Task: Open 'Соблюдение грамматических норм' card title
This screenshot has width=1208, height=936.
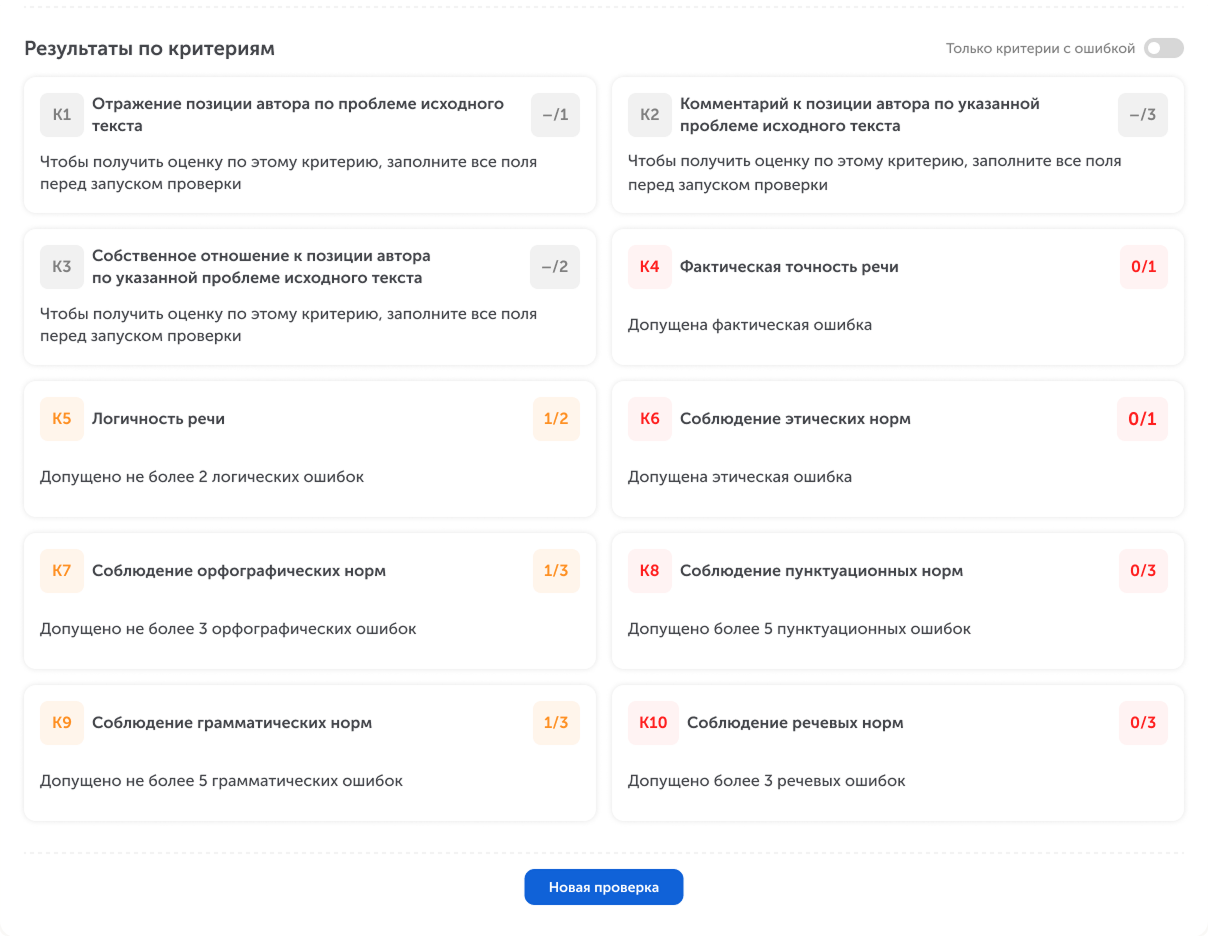Action: tap(232, 723)
